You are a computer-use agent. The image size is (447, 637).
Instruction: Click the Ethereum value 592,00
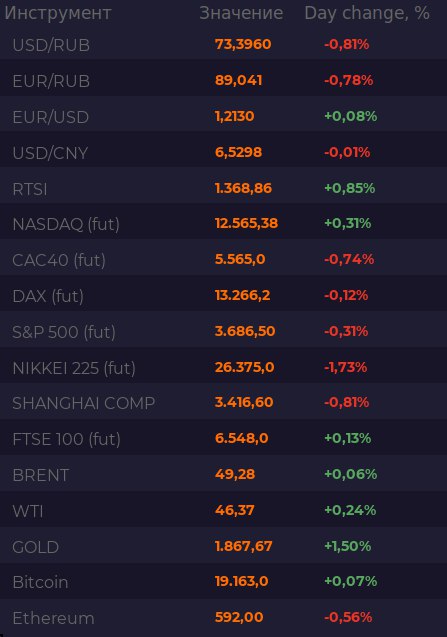click(x=239, y=617)
